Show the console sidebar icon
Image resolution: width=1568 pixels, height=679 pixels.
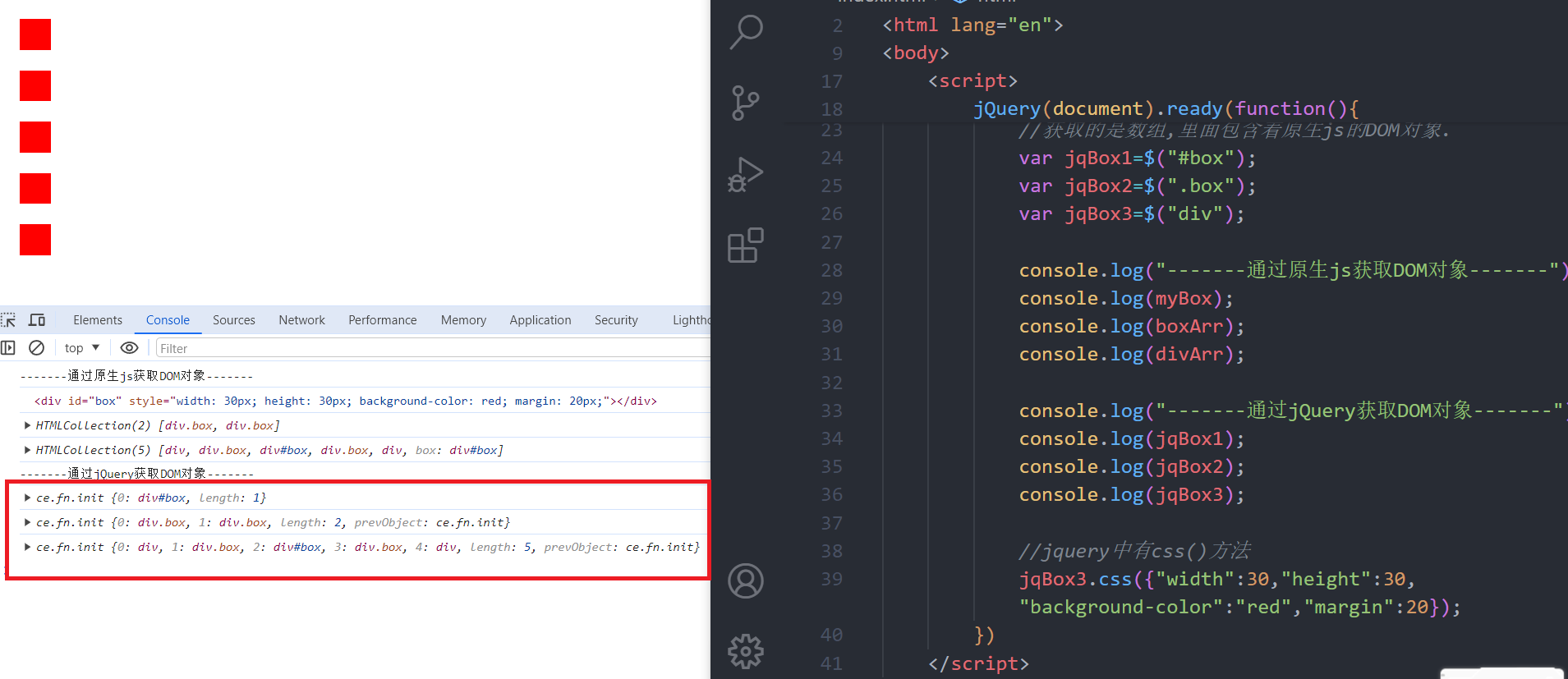point(8,348)
